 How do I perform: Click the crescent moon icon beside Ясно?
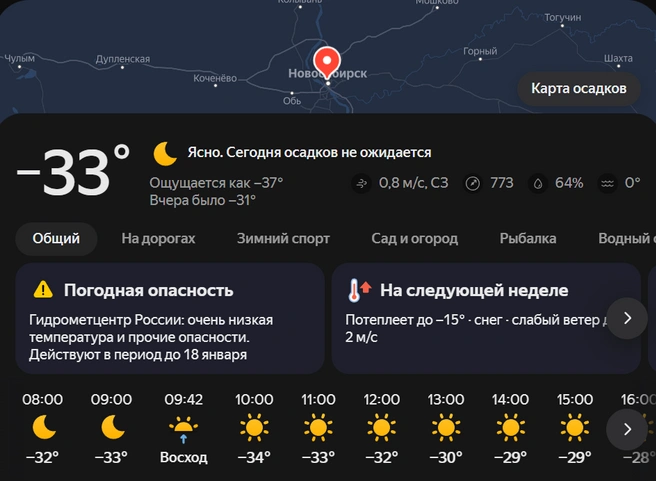pos(165,154)
